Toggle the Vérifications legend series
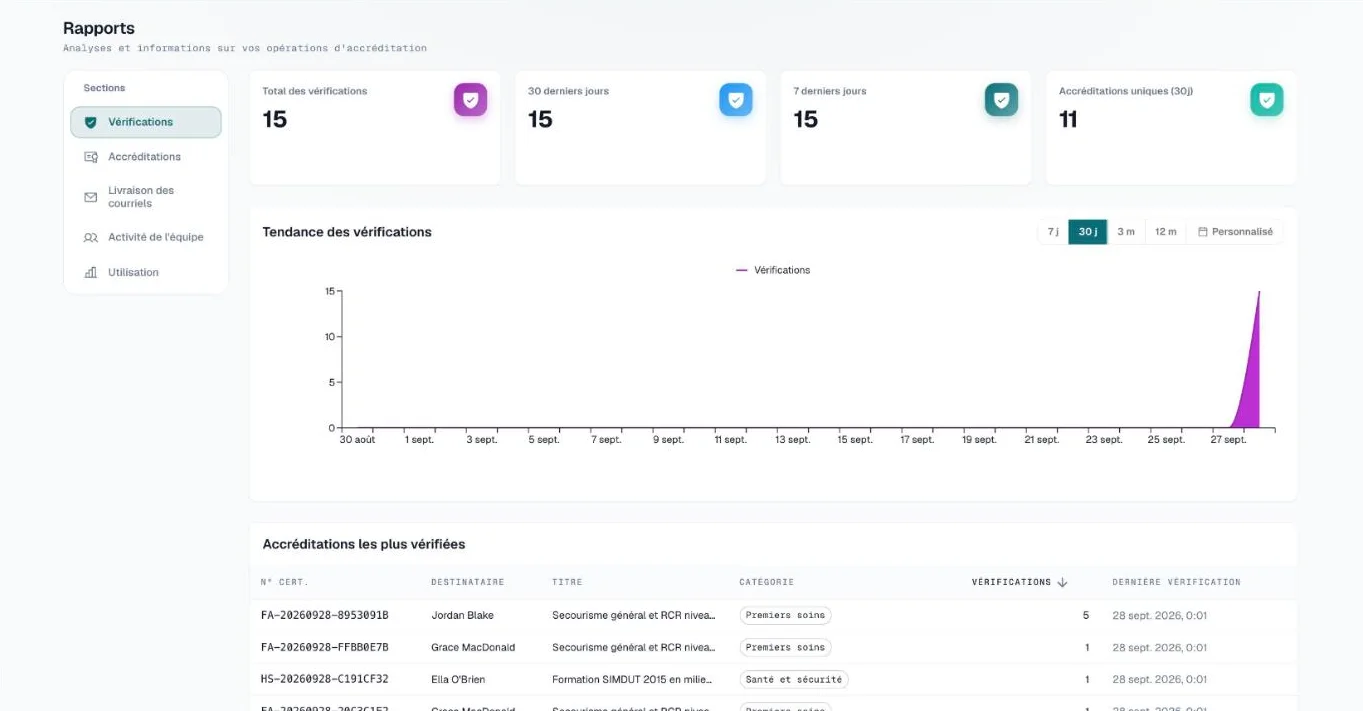The image size is (1363, 711). point(773,270)
